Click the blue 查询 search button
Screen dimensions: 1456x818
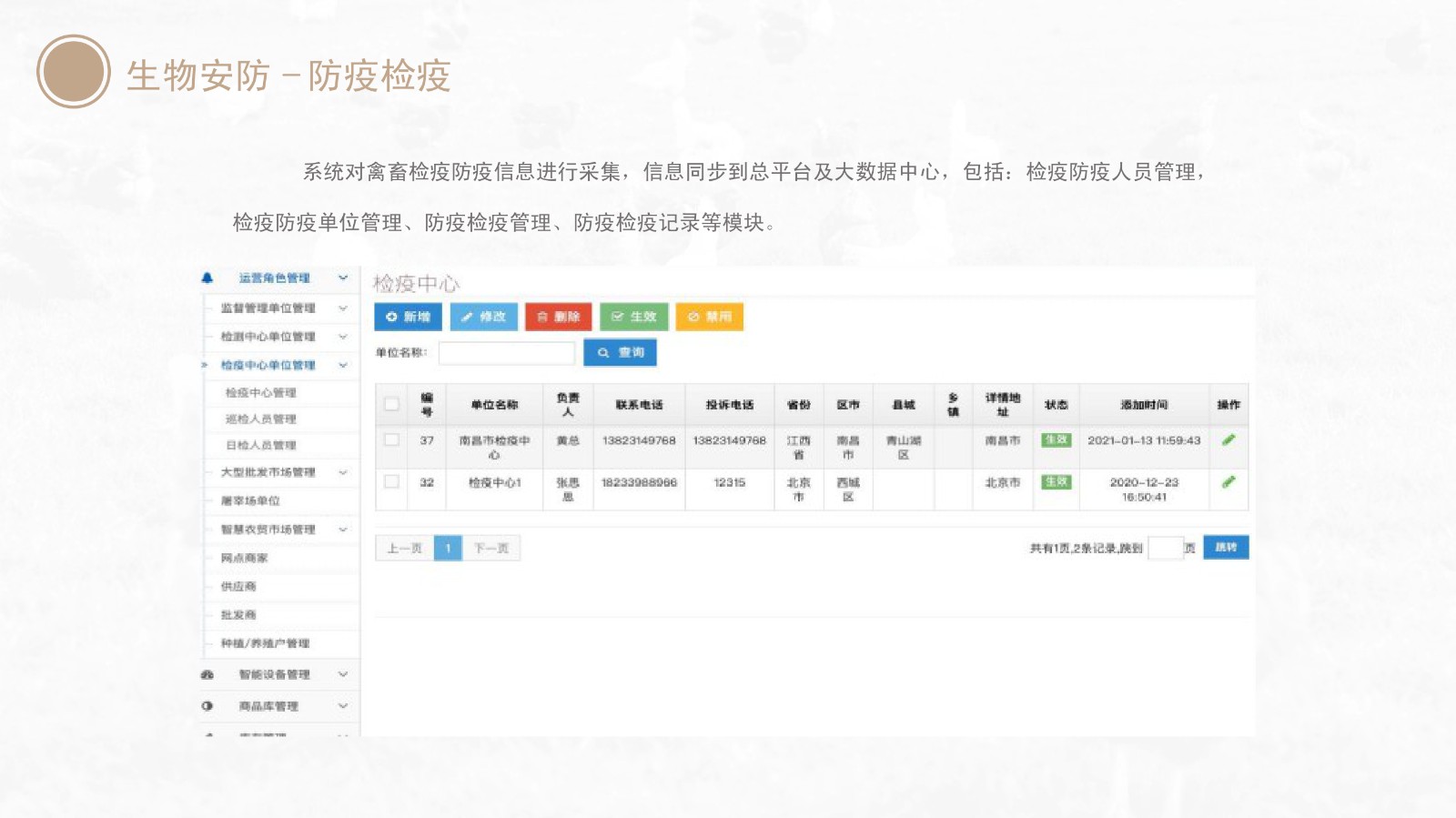pos(620,352)
